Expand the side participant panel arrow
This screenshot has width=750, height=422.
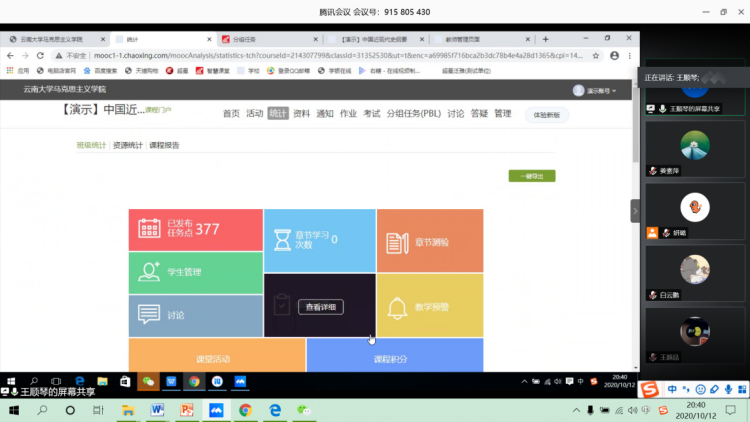click(x=634, y=211)
